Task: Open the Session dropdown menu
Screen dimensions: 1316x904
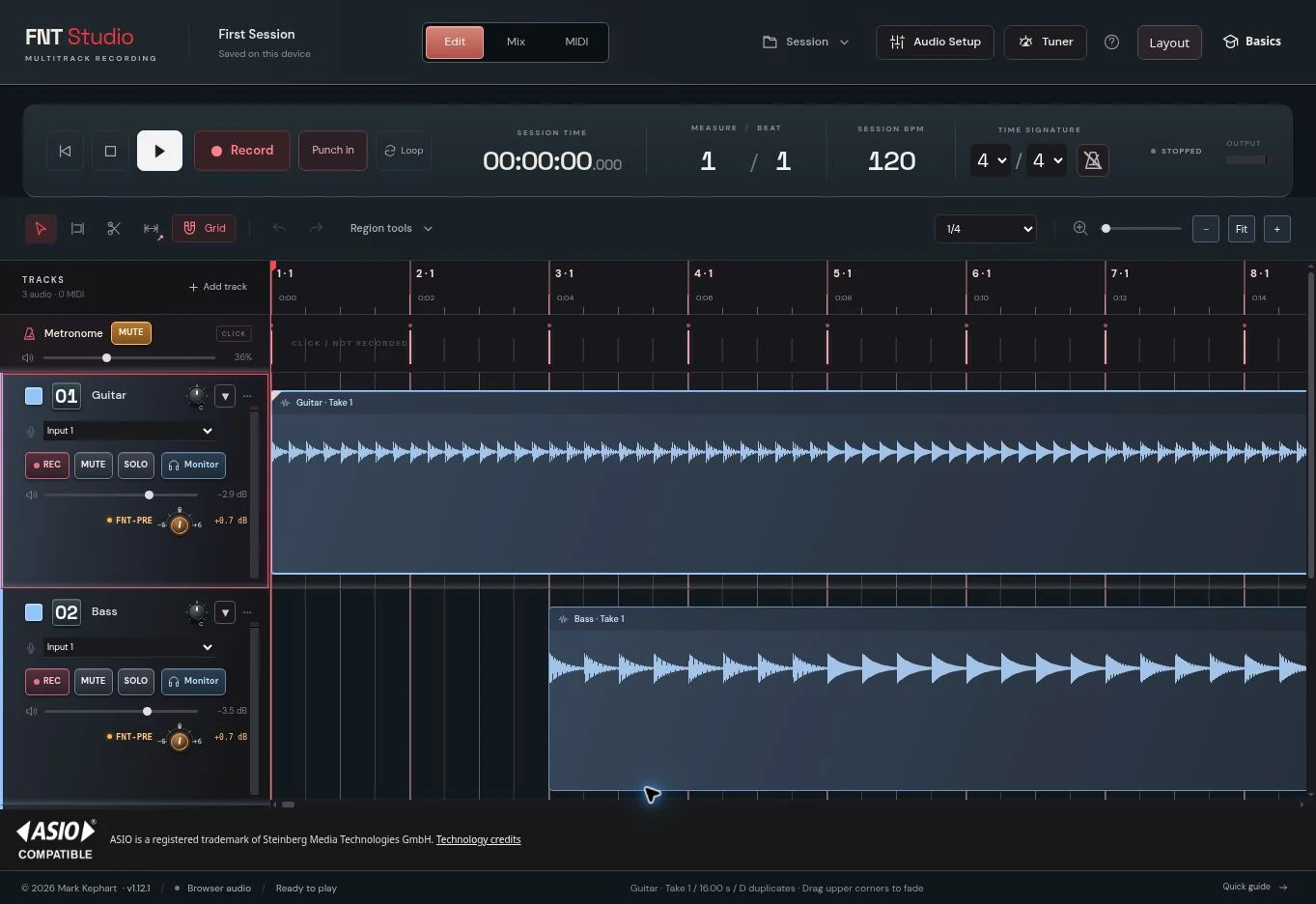Action: click(x=806, y=42)
